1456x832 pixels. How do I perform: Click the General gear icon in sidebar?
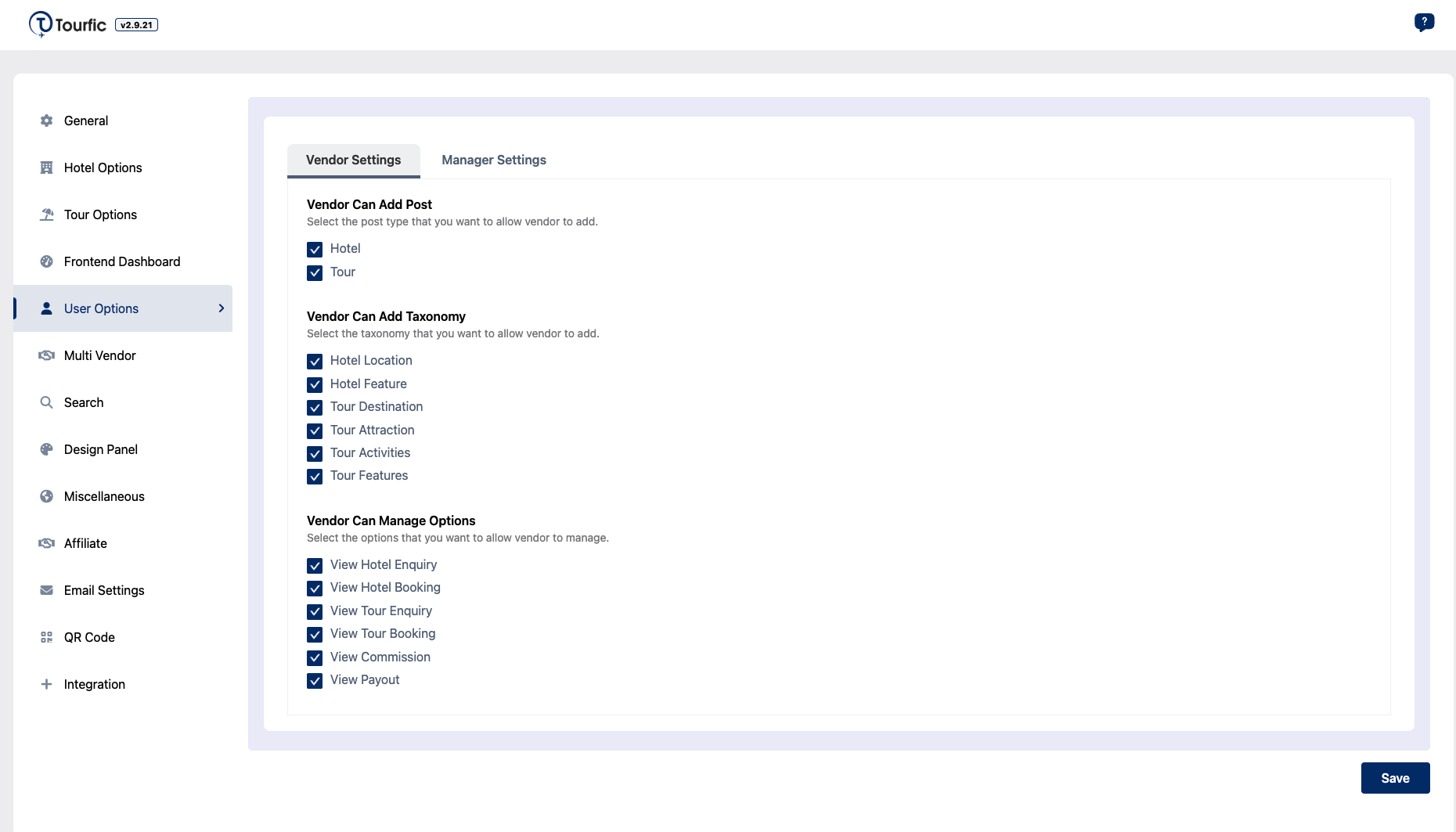[x=46, y=121]
